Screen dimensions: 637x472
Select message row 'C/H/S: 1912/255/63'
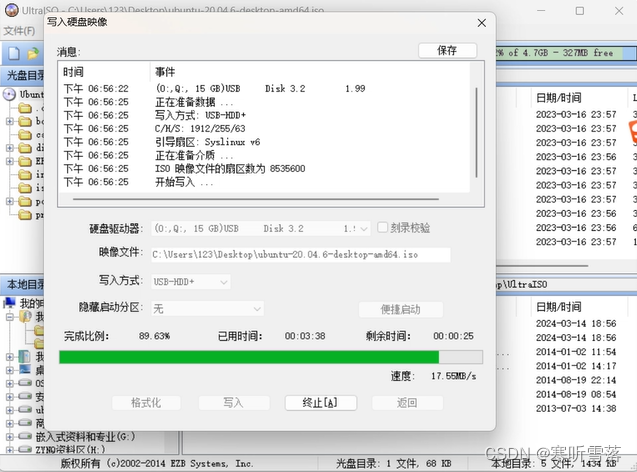266,129
